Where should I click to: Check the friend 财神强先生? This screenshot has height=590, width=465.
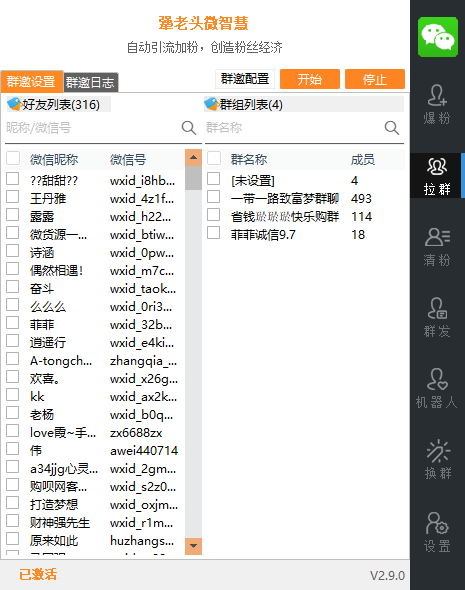coord(13,521)
